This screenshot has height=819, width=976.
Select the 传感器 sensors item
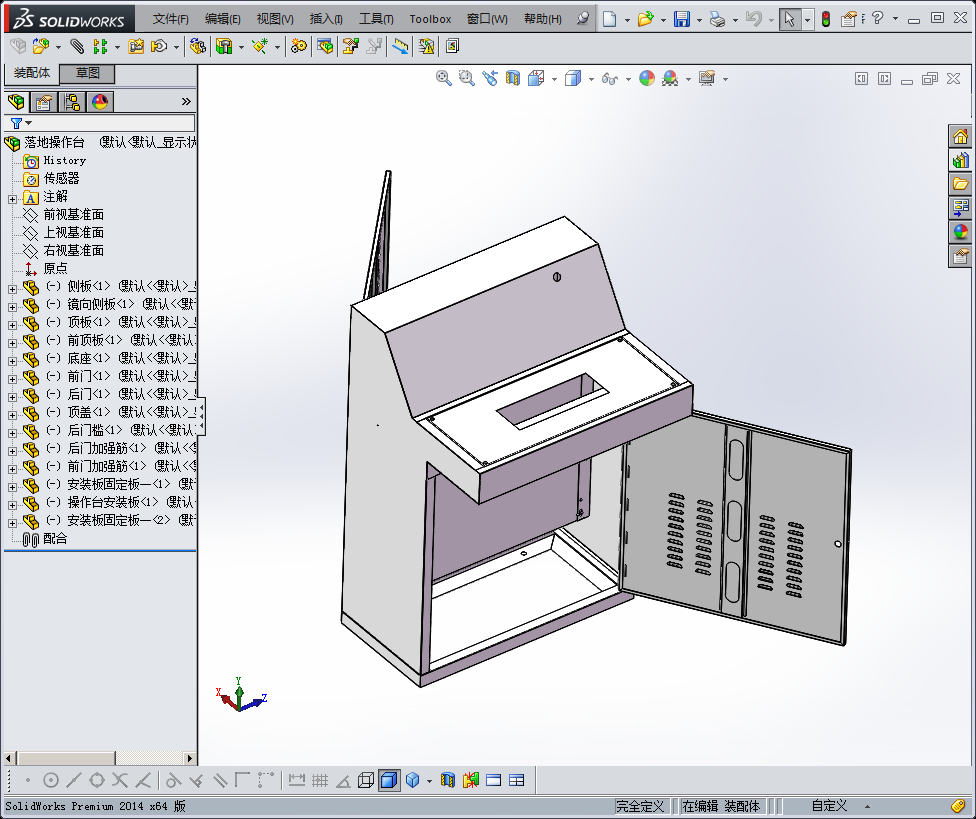point(61,179)
